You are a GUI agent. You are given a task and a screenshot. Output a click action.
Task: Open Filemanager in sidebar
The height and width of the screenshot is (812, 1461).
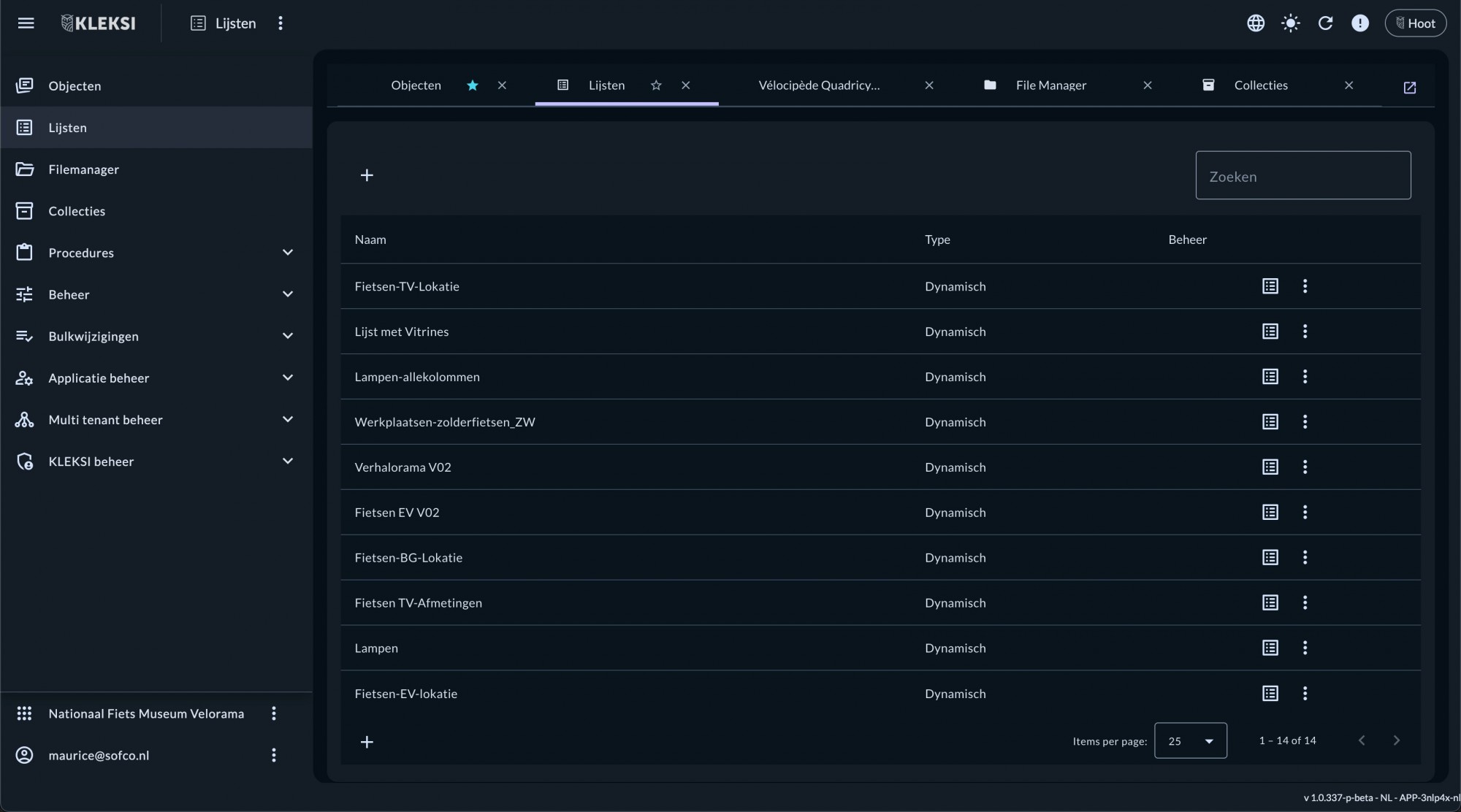coord(156,169)
